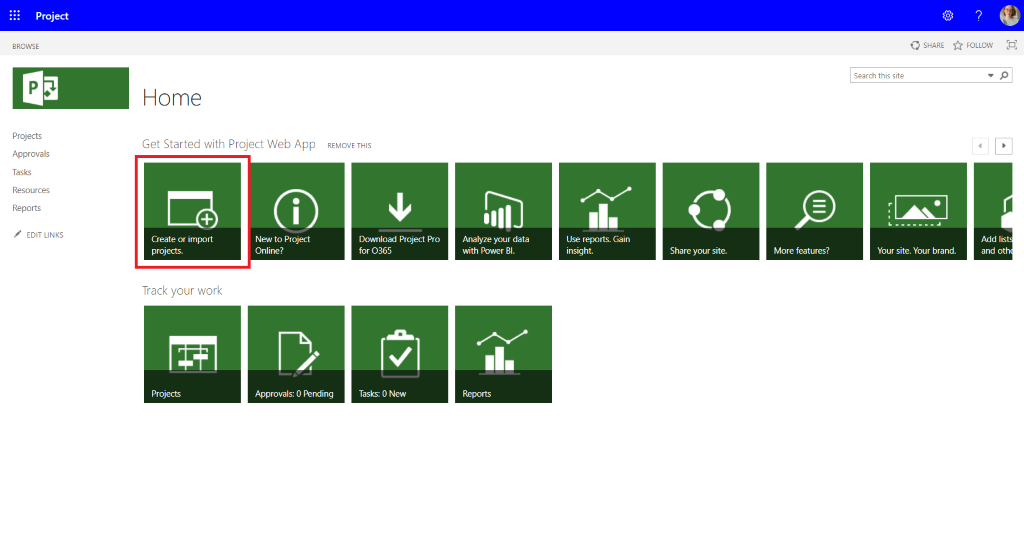1024x534 pixels.
Task: Click the New to Project Online info tile
Action: 296,211
